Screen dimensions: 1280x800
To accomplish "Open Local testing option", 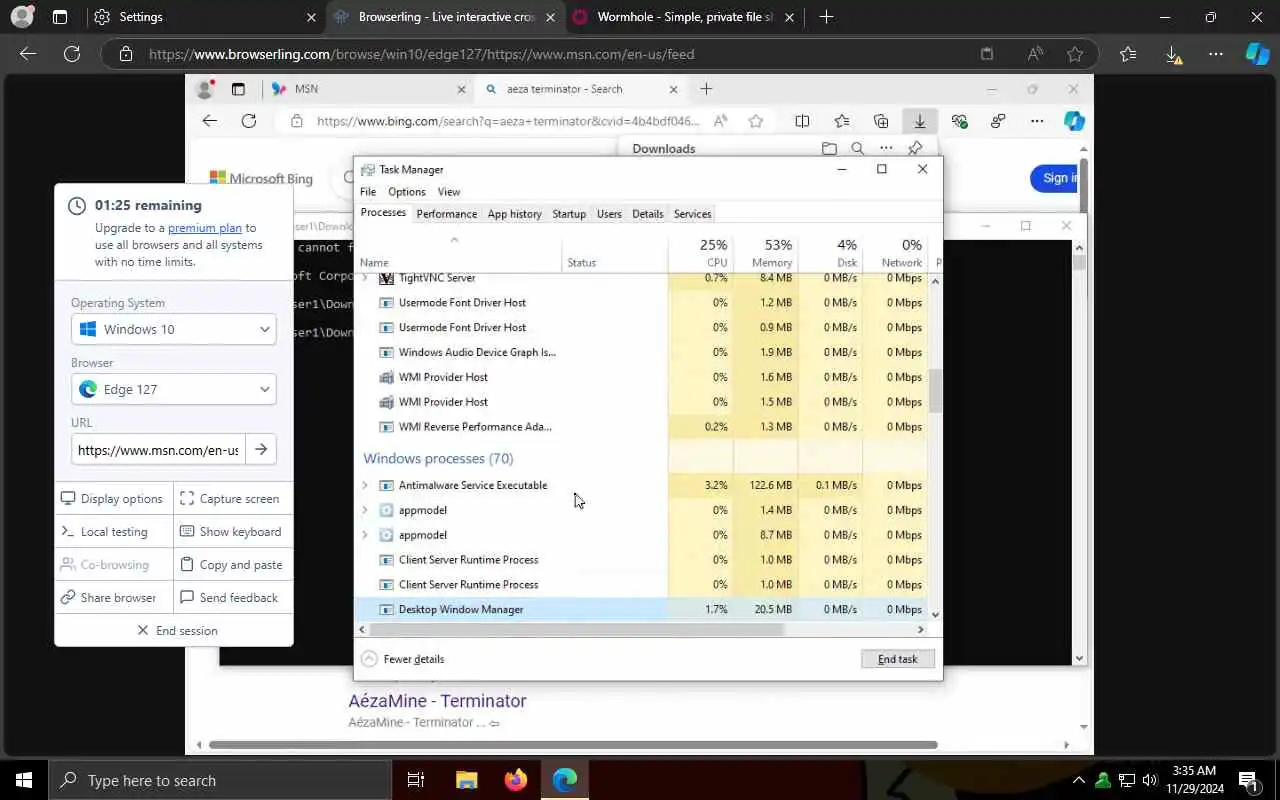I will coord(113,532).
